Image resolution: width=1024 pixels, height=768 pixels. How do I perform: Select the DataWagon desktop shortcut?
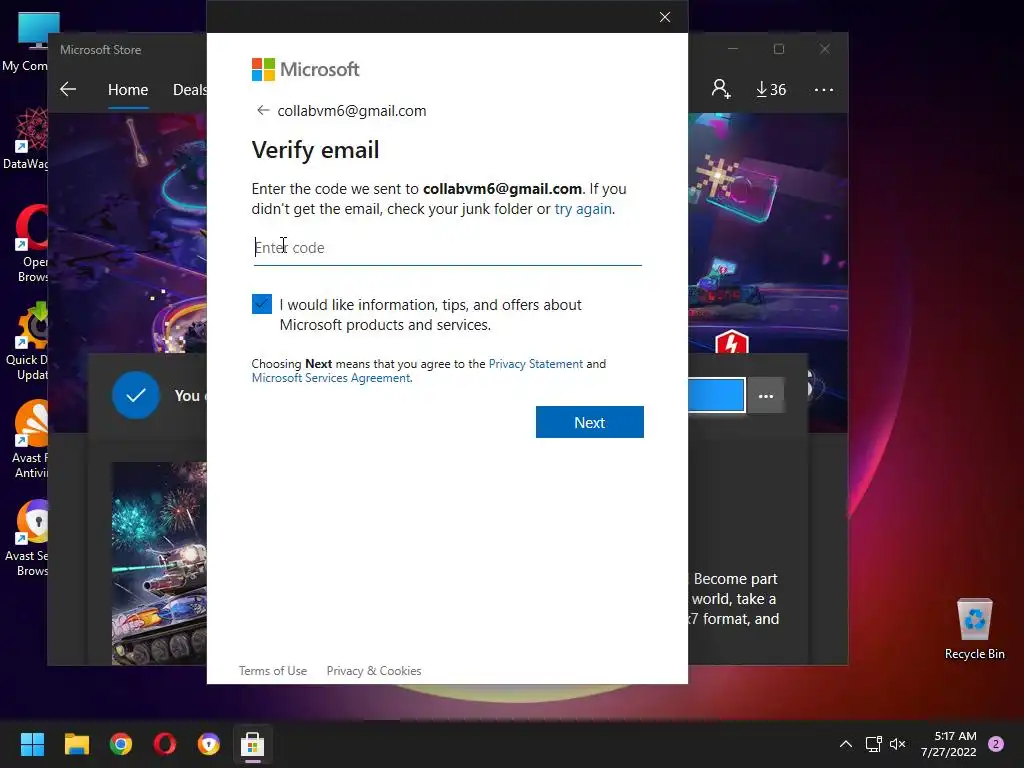25,138
